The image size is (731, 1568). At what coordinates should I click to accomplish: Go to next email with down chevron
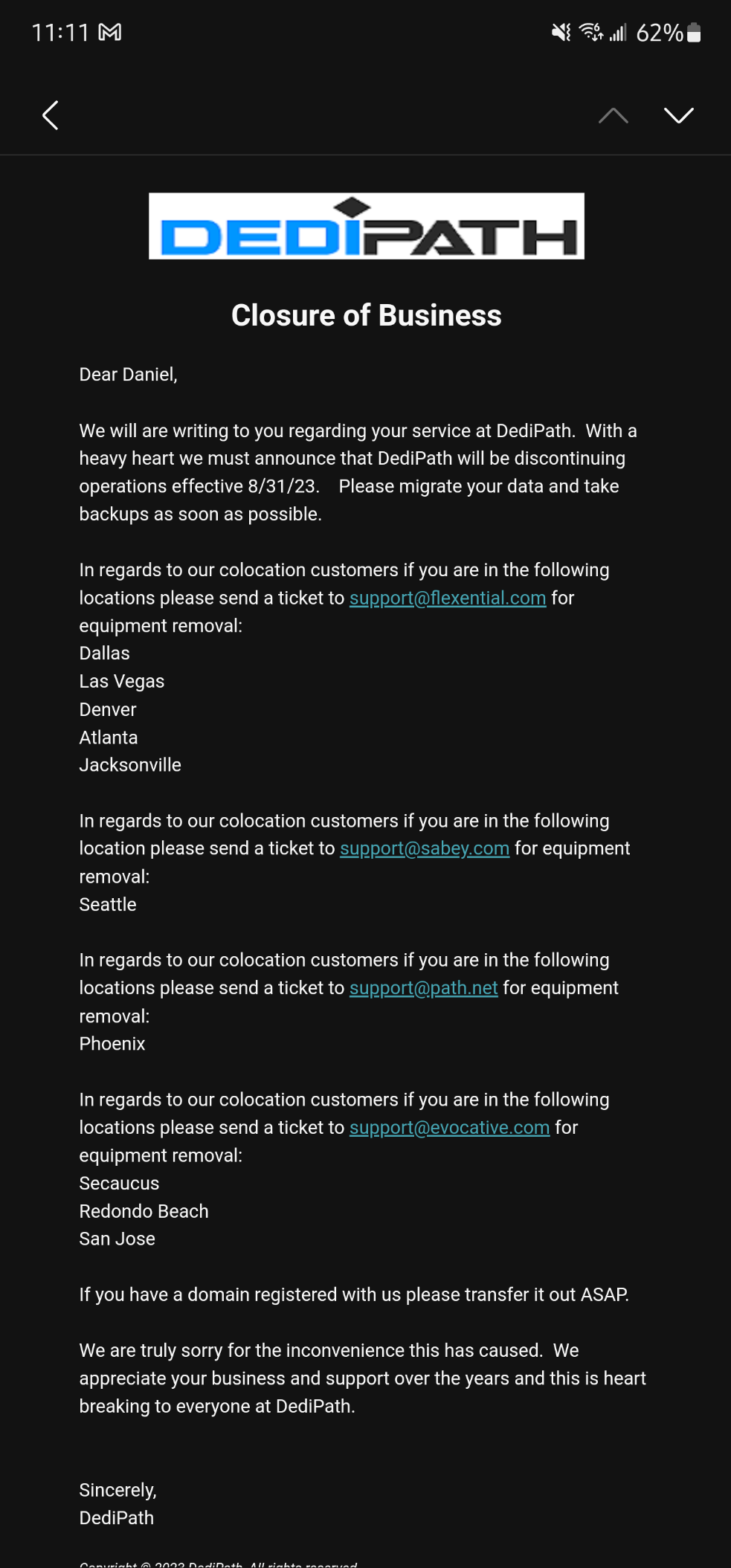[x=678, y=115]
